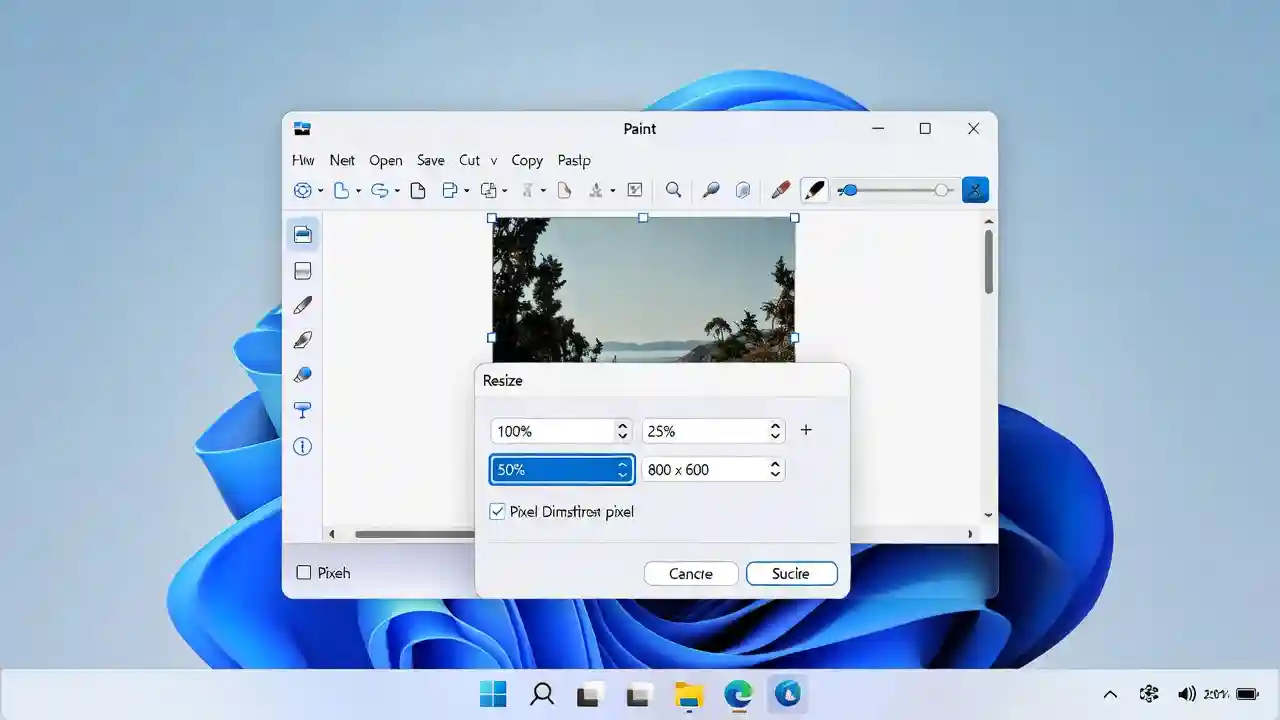The image size is (1280, 720).
Task: Click the blue T-shaped sidebar tool
Action: coord(303,410)
